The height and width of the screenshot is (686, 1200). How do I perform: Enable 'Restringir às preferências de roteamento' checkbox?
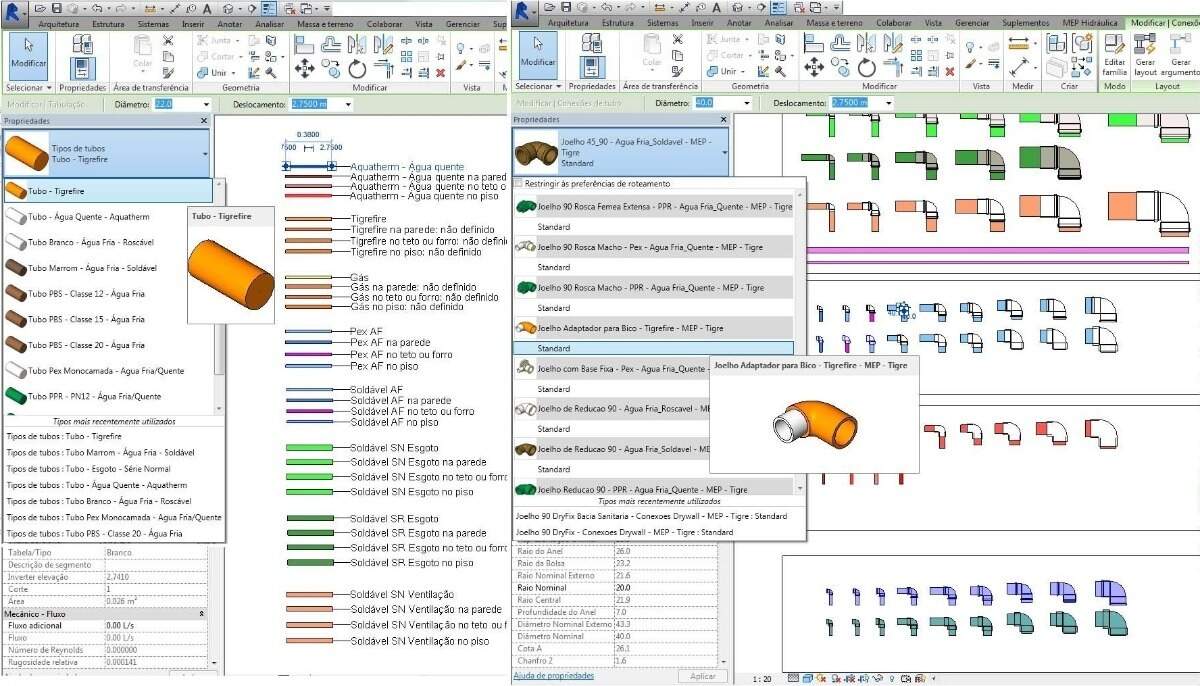tap(518, 184)
